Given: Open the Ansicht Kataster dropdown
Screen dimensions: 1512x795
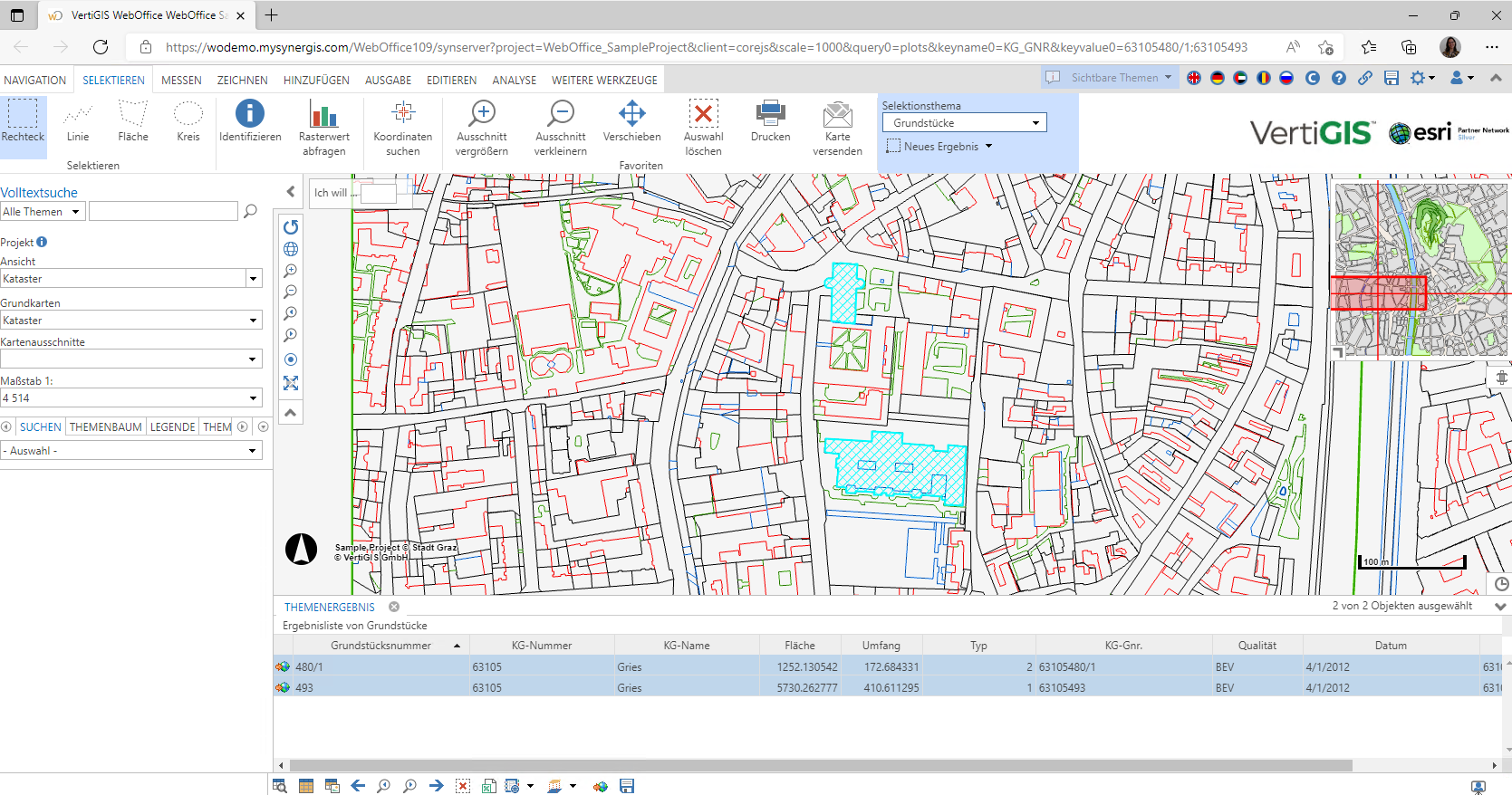Looking at the screenshot, I should (x=253, y=279).
